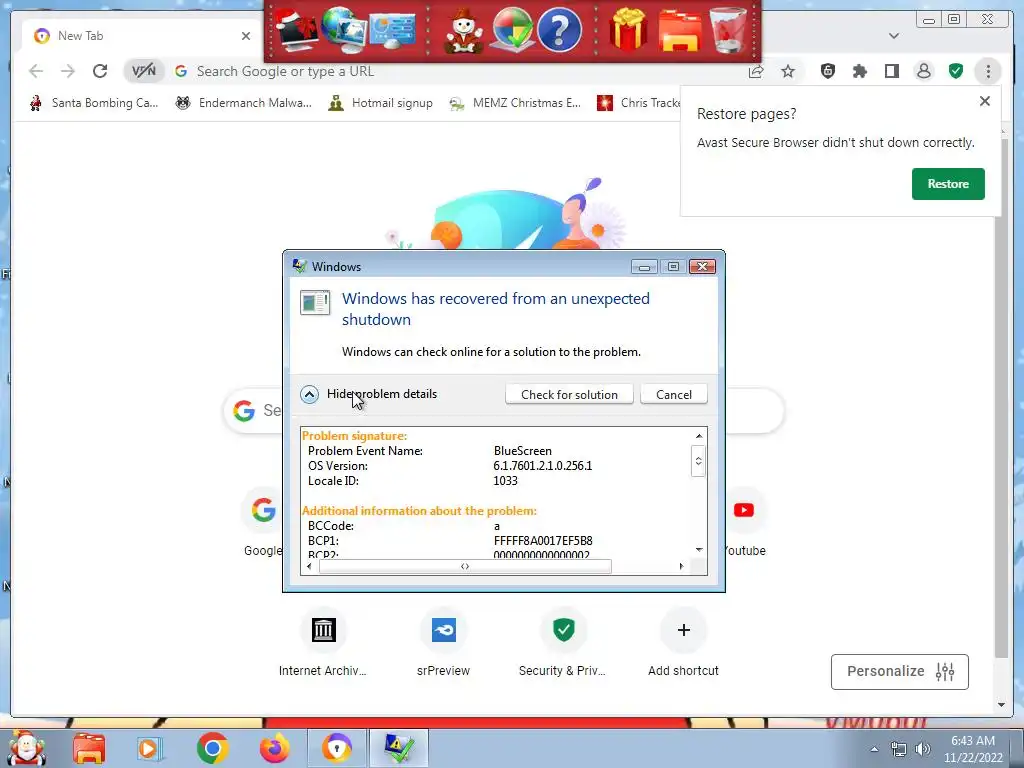Click the globe network dock icon
This screenshot has width=1024, height=768.
point(344,29)
